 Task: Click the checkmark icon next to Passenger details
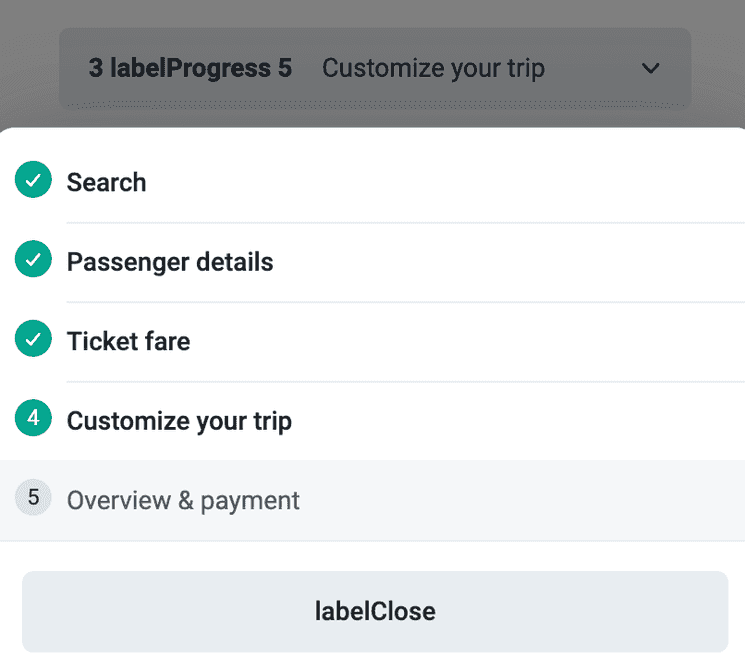[33, 261]
